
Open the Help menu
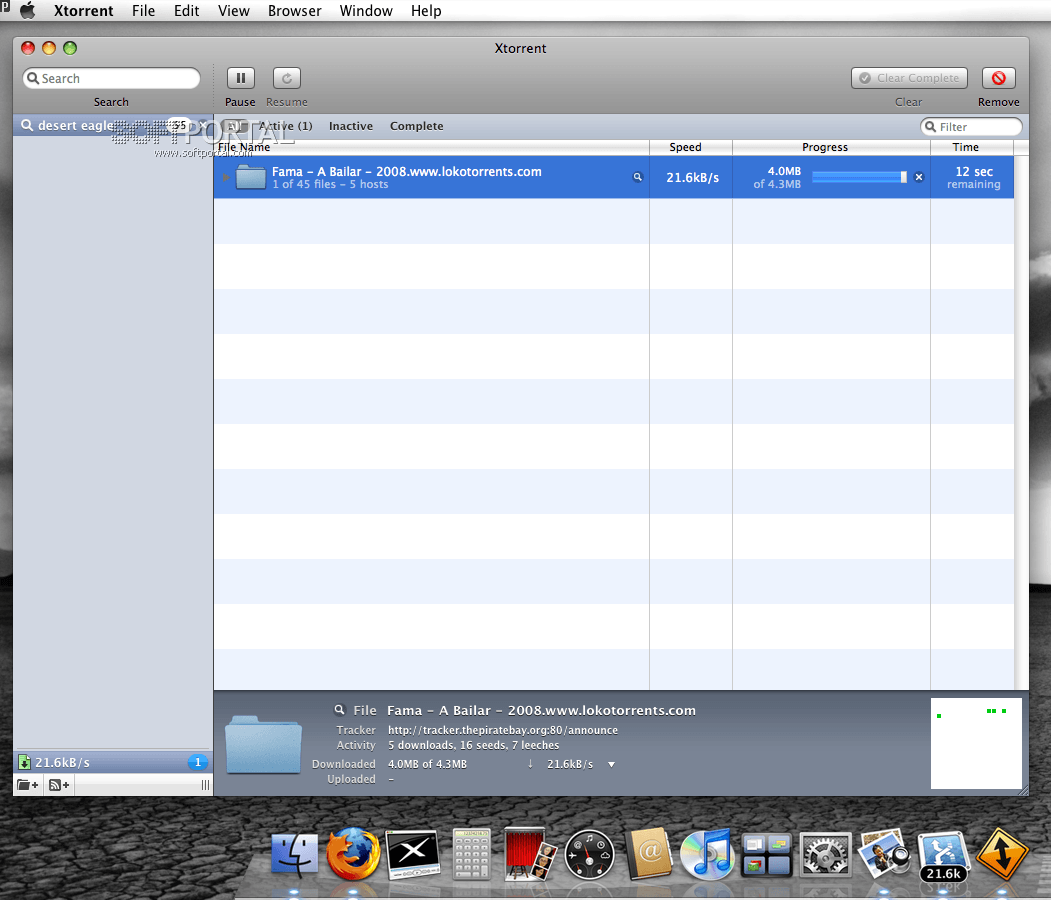[x=426, y=11]
